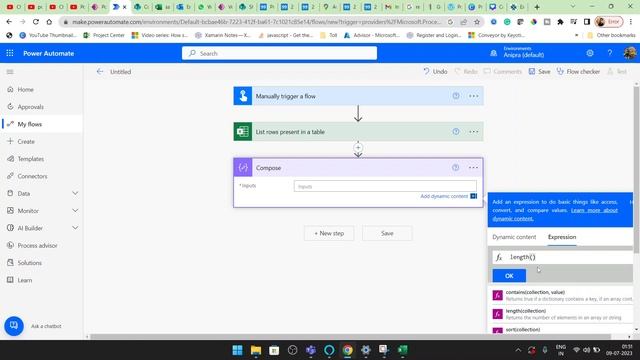Open Microsoft Teams from the taskbar
Viewport: 640px width, 360px height.
(311, 350)
